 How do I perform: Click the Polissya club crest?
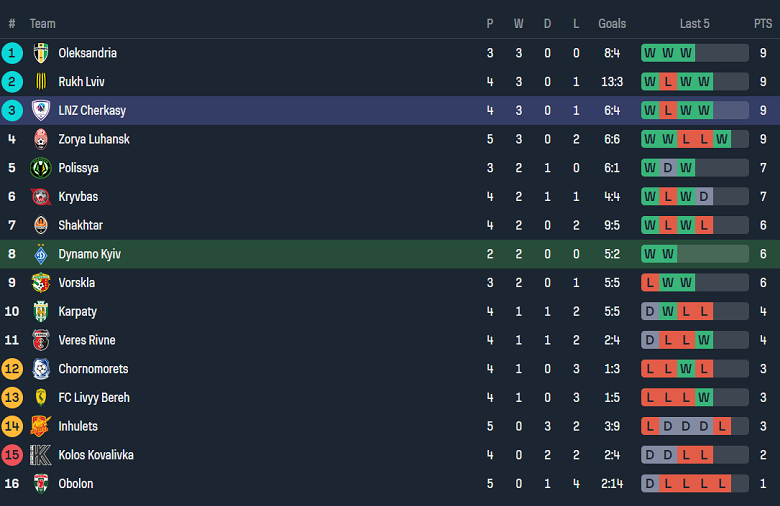pos(41,168)
